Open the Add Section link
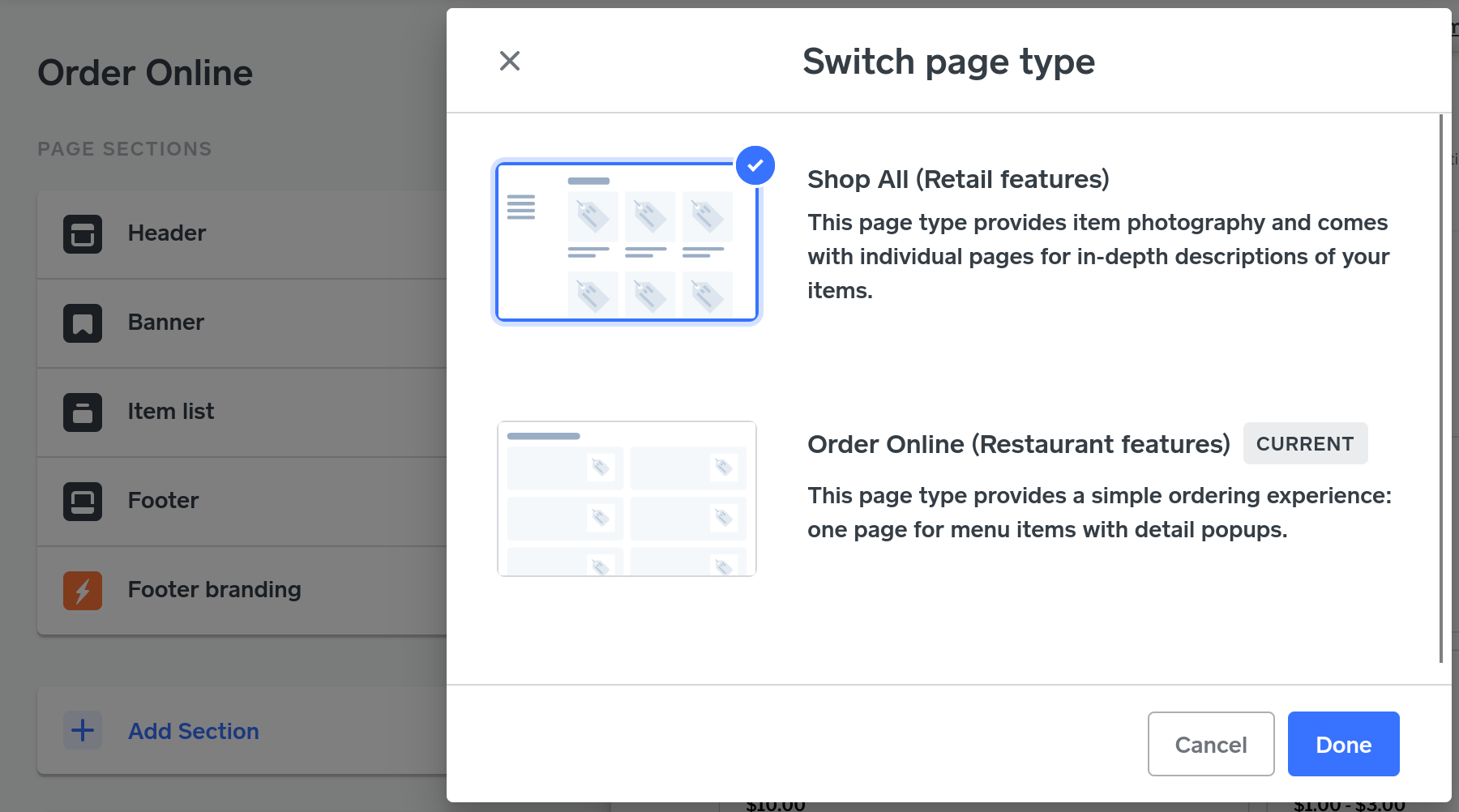Viewport: 1459px width, 812px height. pyautogui.click(x=194, y=731)
